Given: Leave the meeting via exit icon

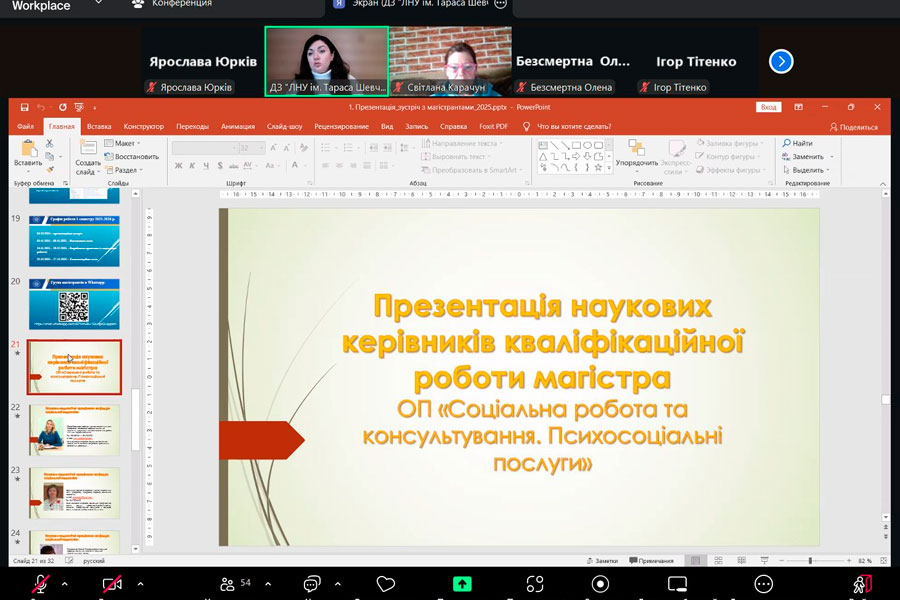Looking at the screenshot, I should pos(863,583).
